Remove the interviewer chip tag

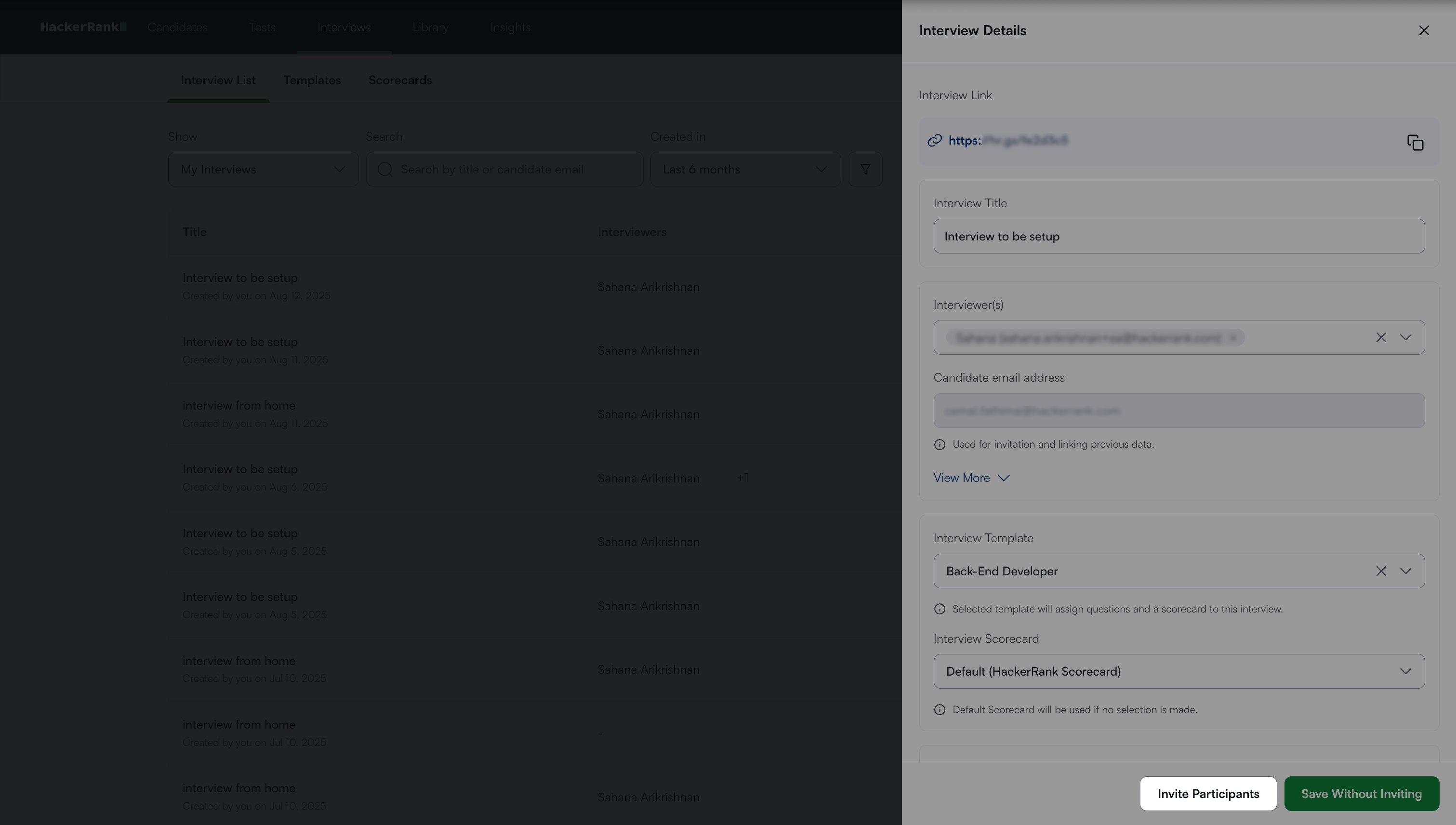tap(1233, 338)
